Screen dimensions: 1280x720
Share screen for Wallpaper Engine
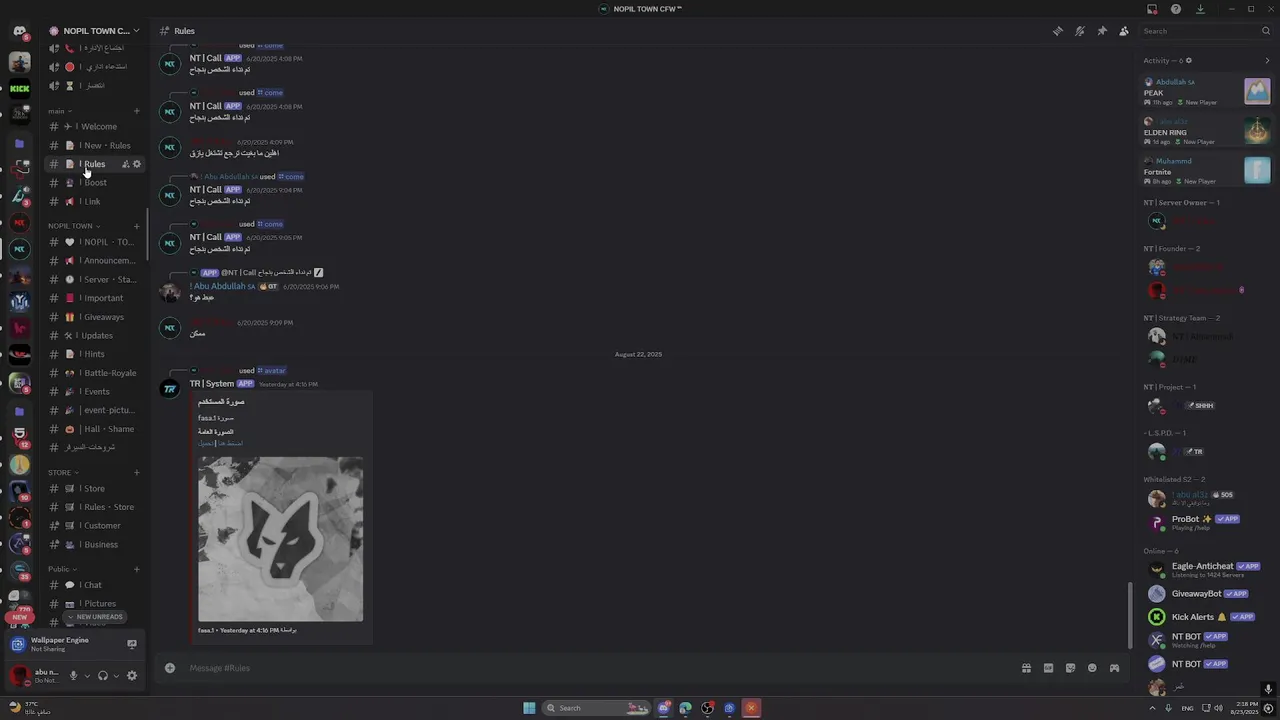(131, 645)
